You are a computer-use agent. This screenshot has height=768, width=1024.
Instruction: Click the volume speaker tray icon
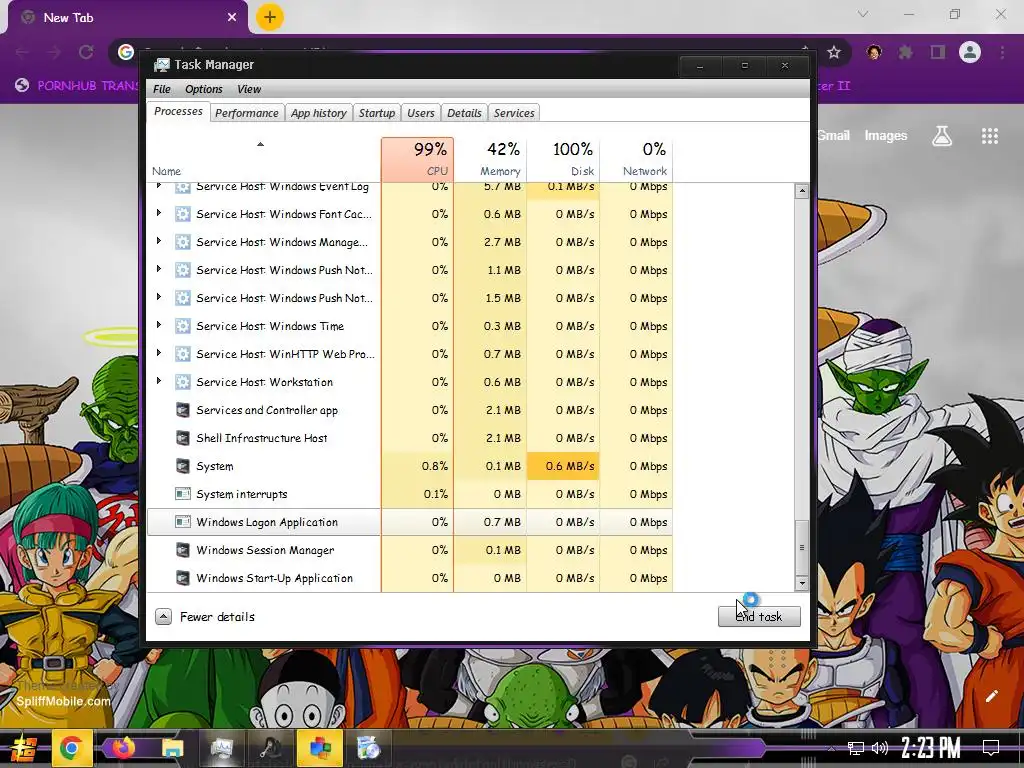[x=880, y=748]
